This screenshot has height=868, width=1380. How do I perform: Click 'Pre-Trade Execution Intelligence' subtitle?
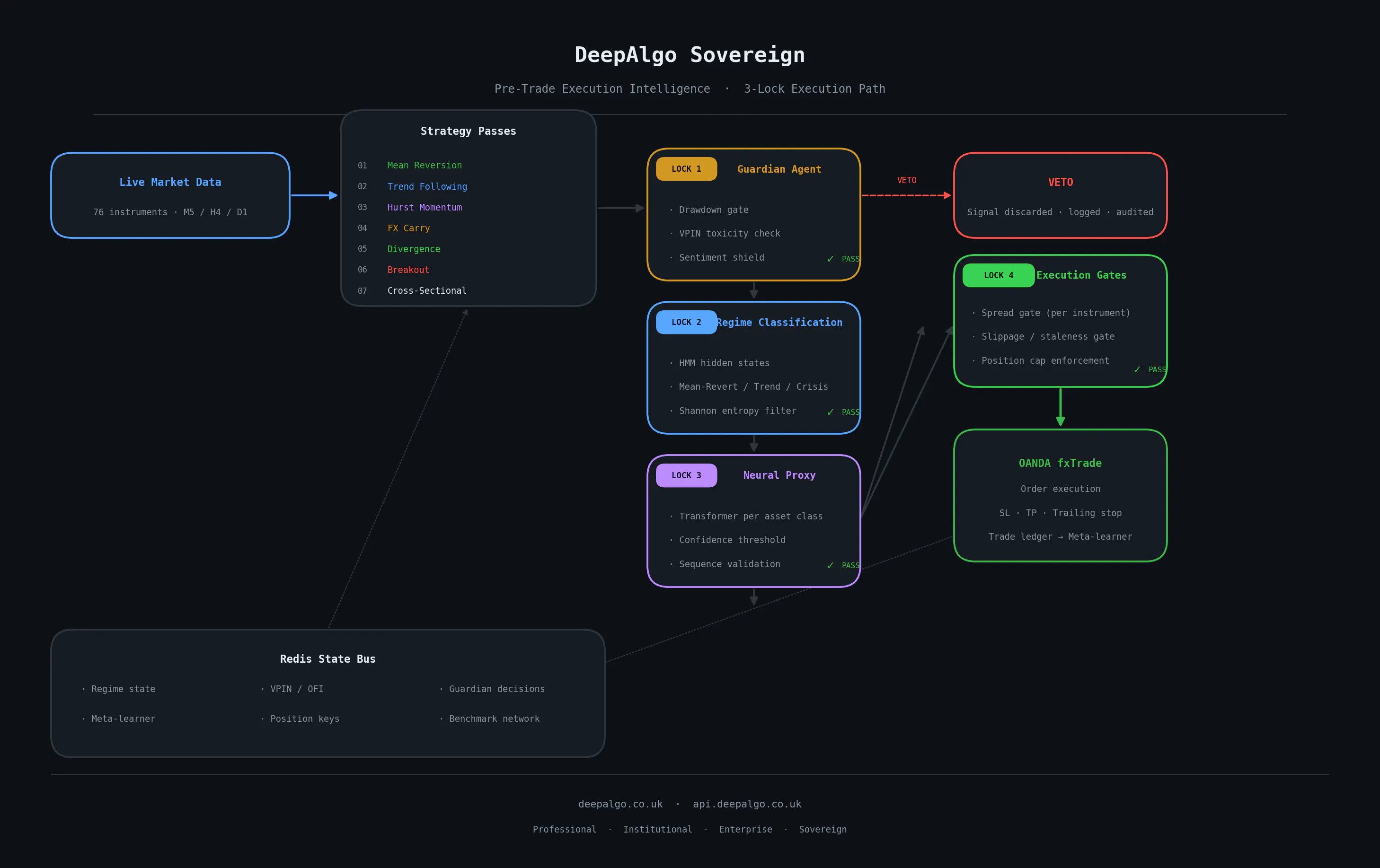(602, 89)
